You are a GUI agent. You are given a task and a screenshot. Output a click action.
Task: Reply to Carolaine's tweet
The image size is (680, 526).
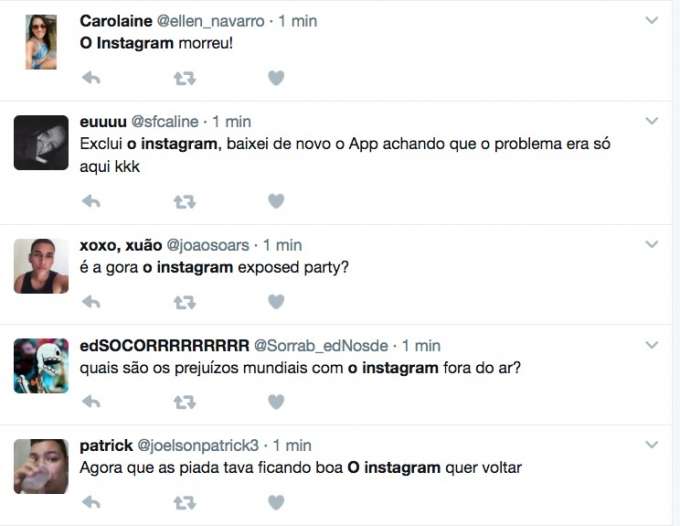click(90, 78)
